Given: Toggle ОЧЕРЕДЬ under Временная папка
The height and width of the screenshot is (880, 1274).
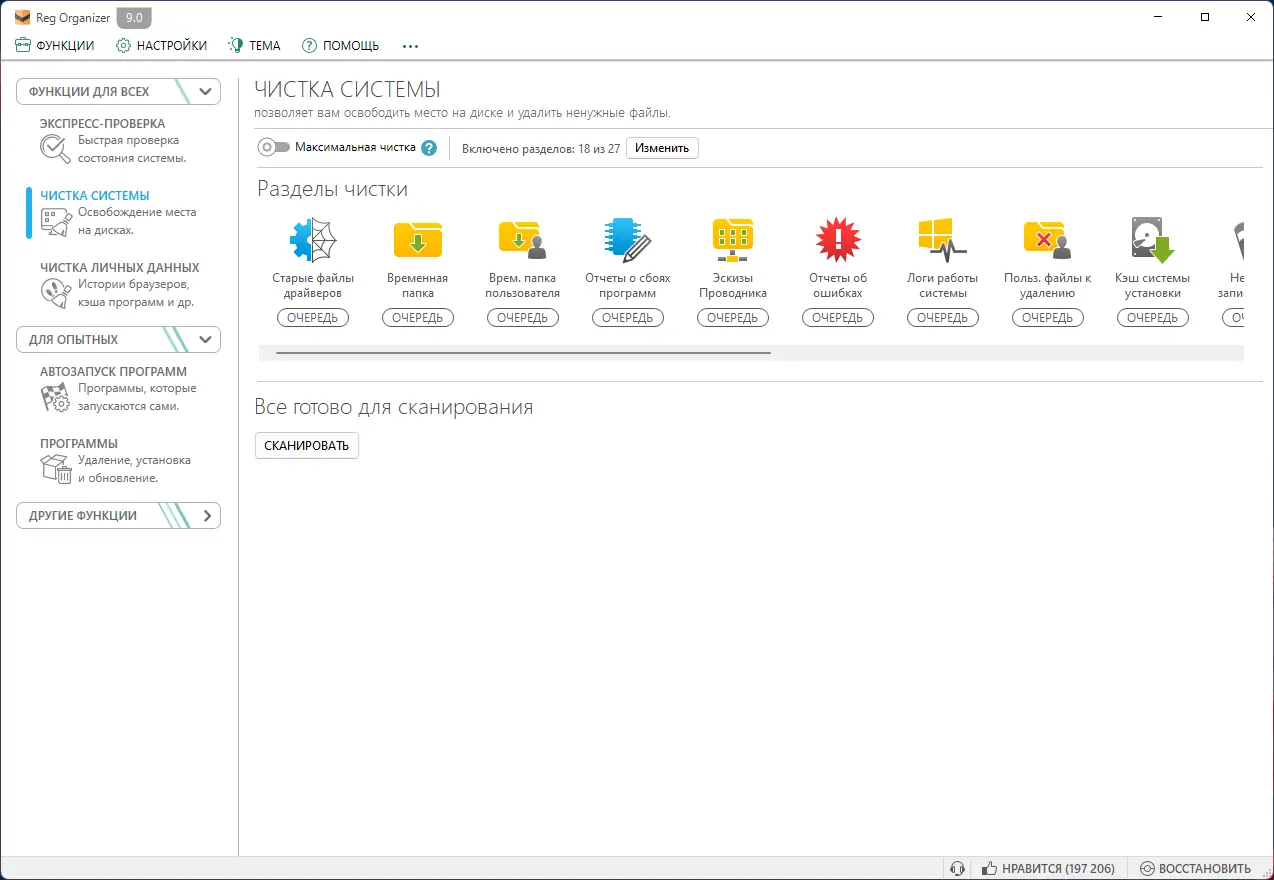Looking at the screenshot, I should tap(418, 317).
